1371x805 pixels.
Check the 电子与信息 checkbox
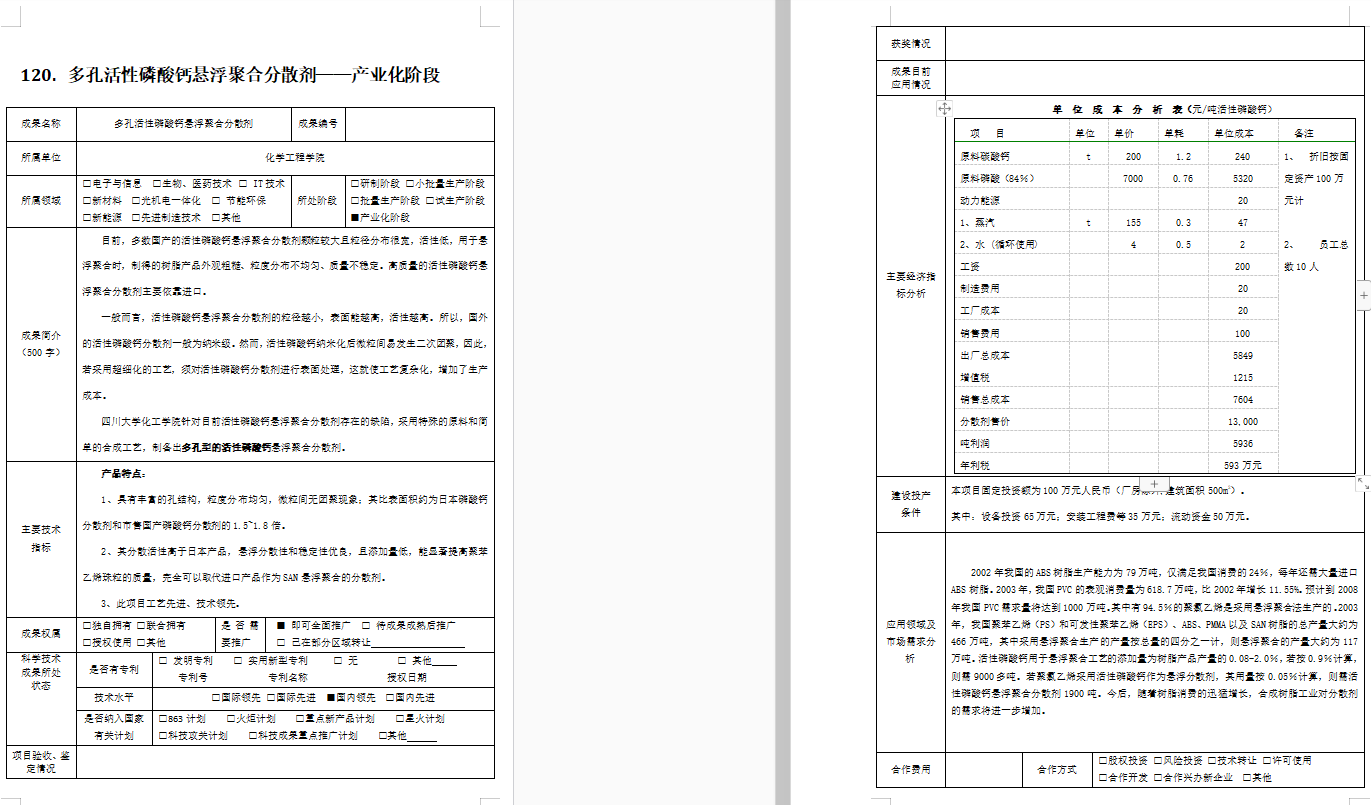coord(87,184)
